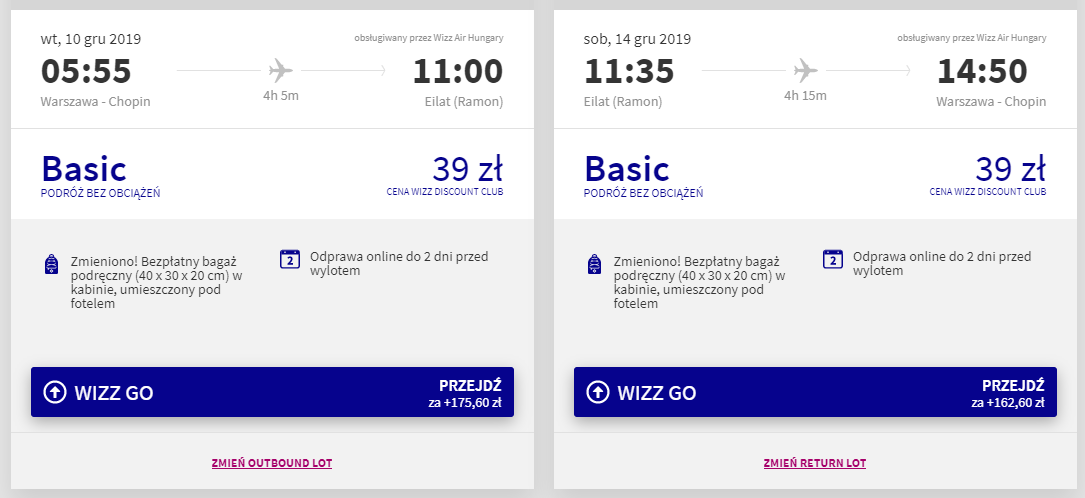Click the 05:55 departure time from Warszawa
Screen dimensions: 1085x498
point(86,72)
